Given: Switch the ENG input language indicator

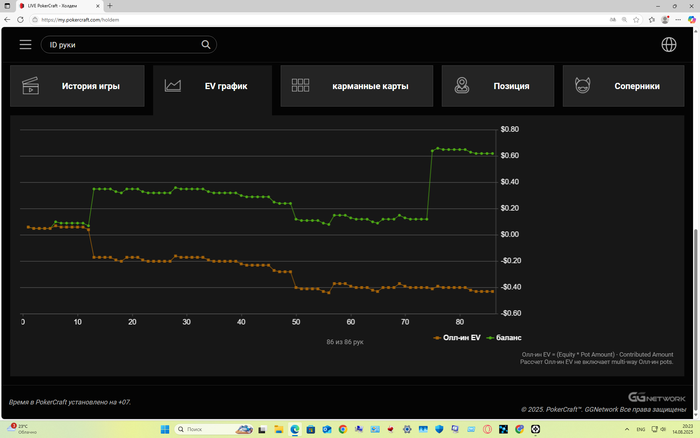Looking at the screenshot, I should tap(641, 429).
